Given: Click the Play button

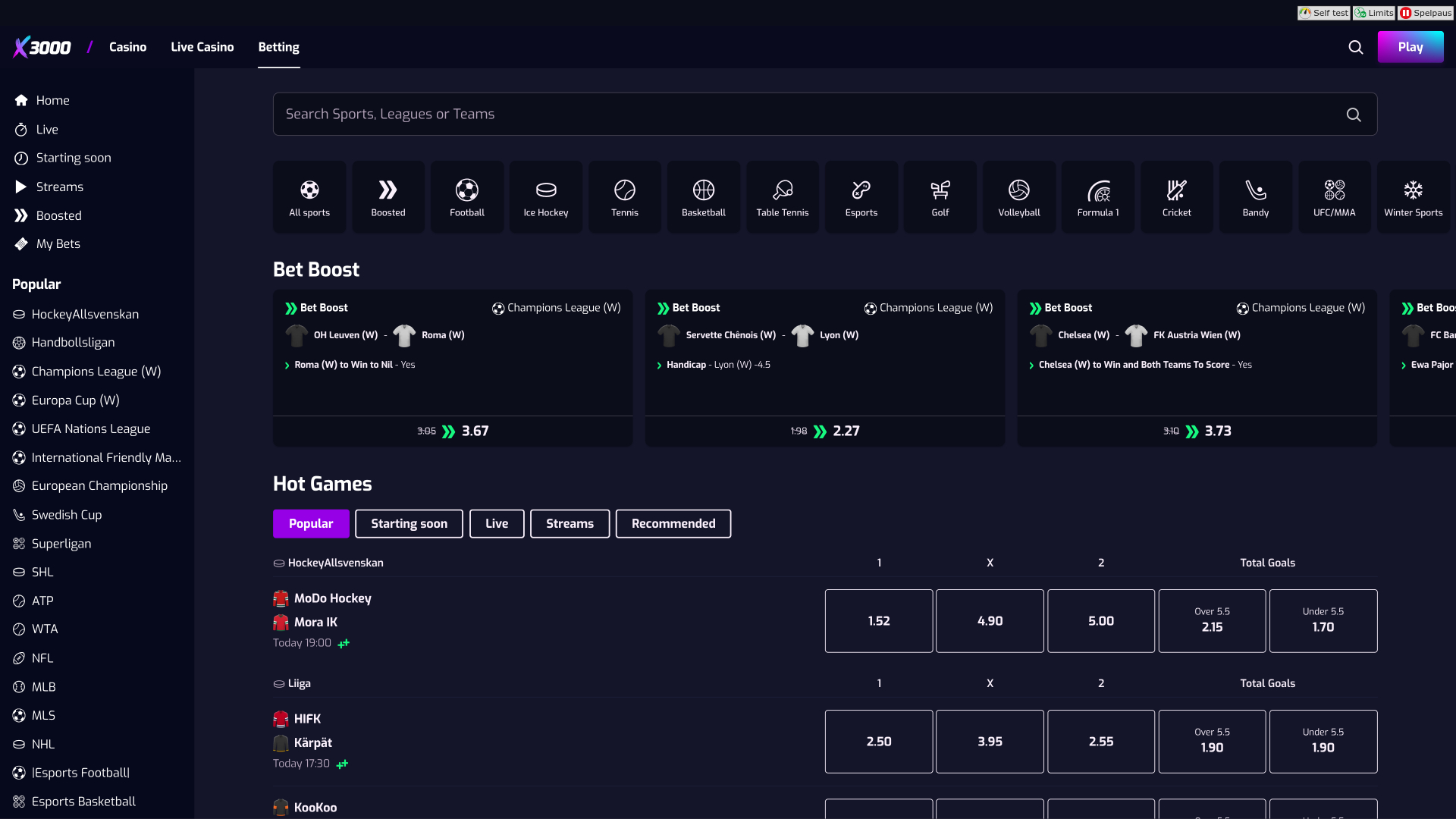Looking at the screenshot, I should point(1410,47).
